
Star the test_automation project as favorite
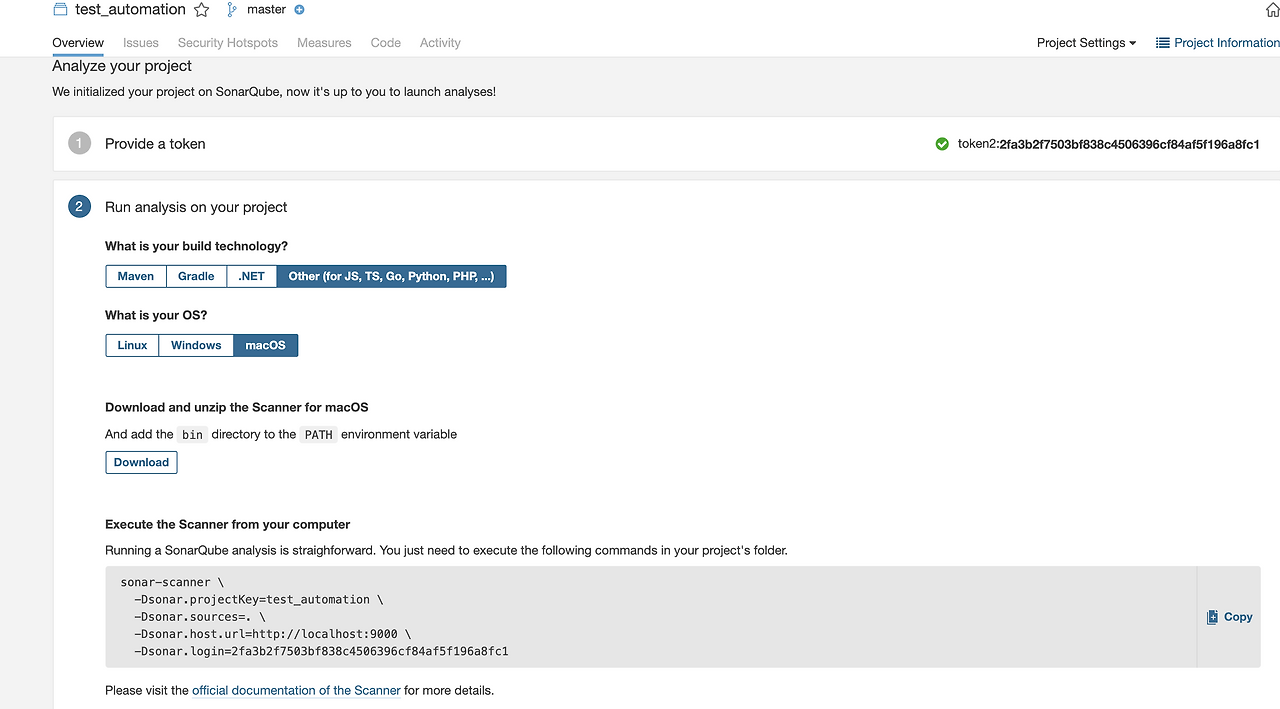point(201,10)
